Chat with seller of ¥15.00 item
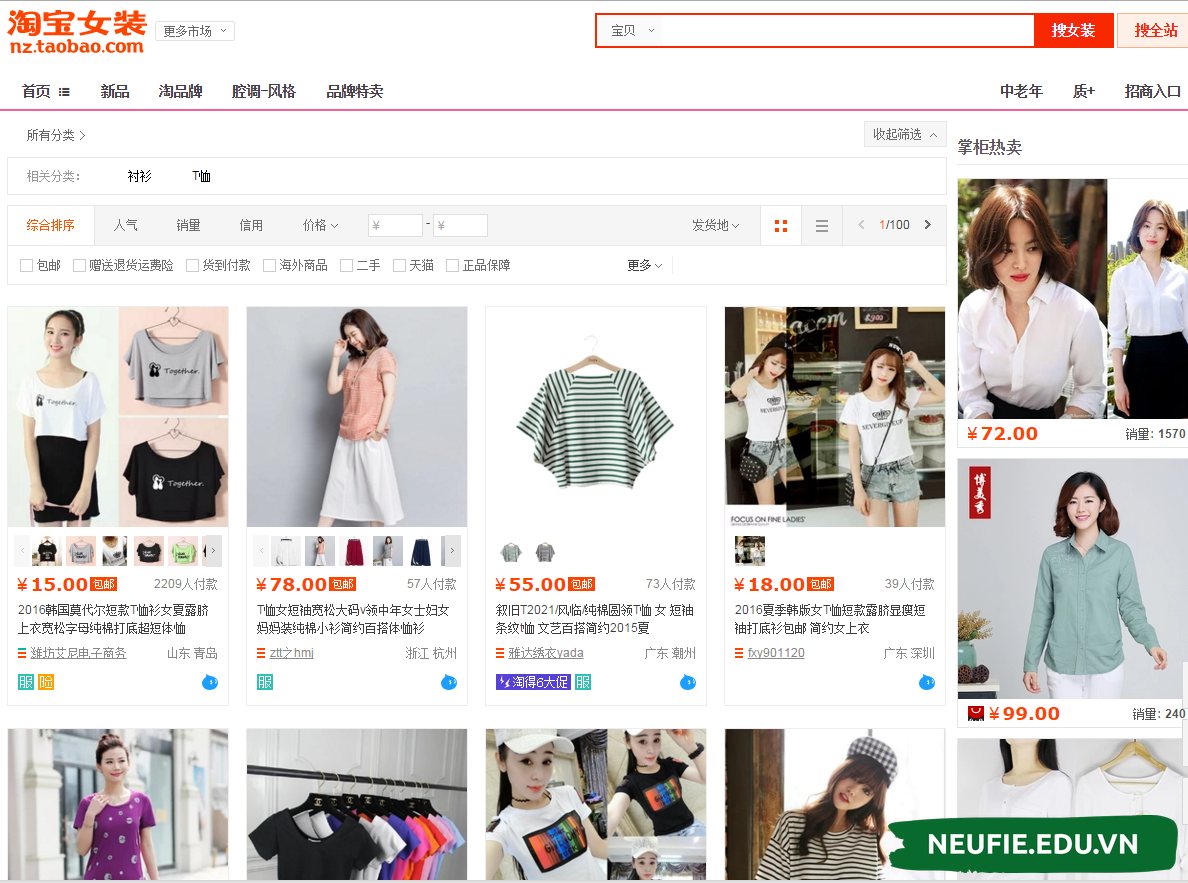 pyautogui.click(x=210, y=682)
